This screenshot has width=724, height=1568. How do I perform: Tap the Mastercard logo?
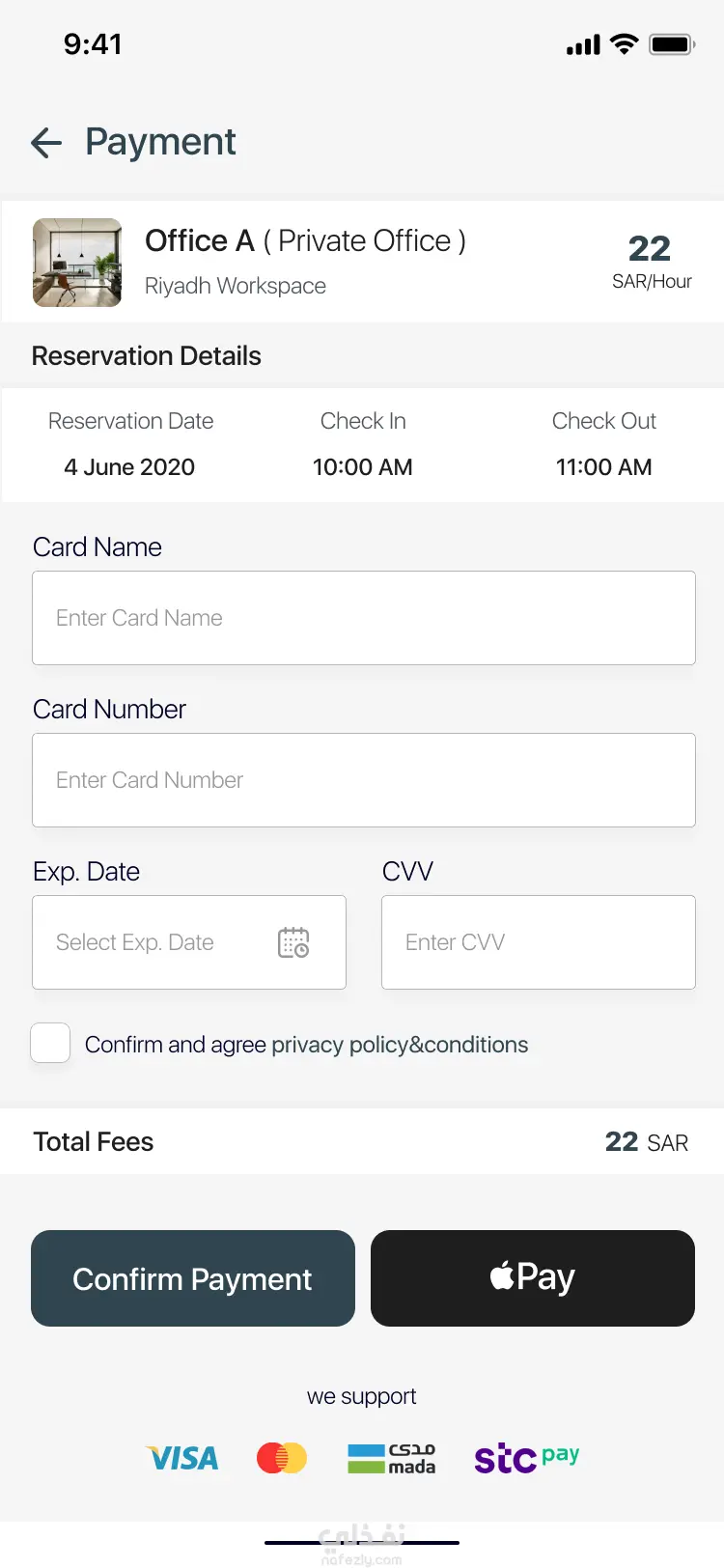coord(282,1458)
